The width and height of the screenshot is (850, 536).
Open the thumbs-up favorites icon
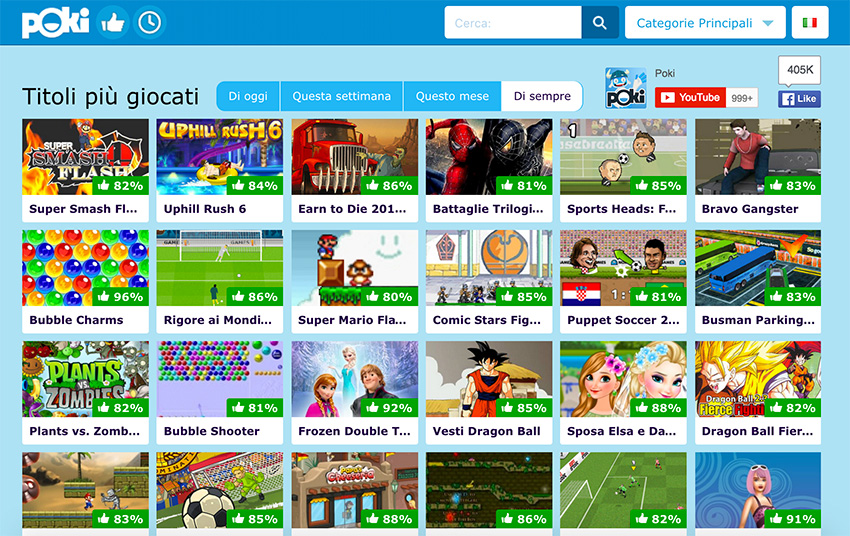pyautogui.click(x=113, y=23)
